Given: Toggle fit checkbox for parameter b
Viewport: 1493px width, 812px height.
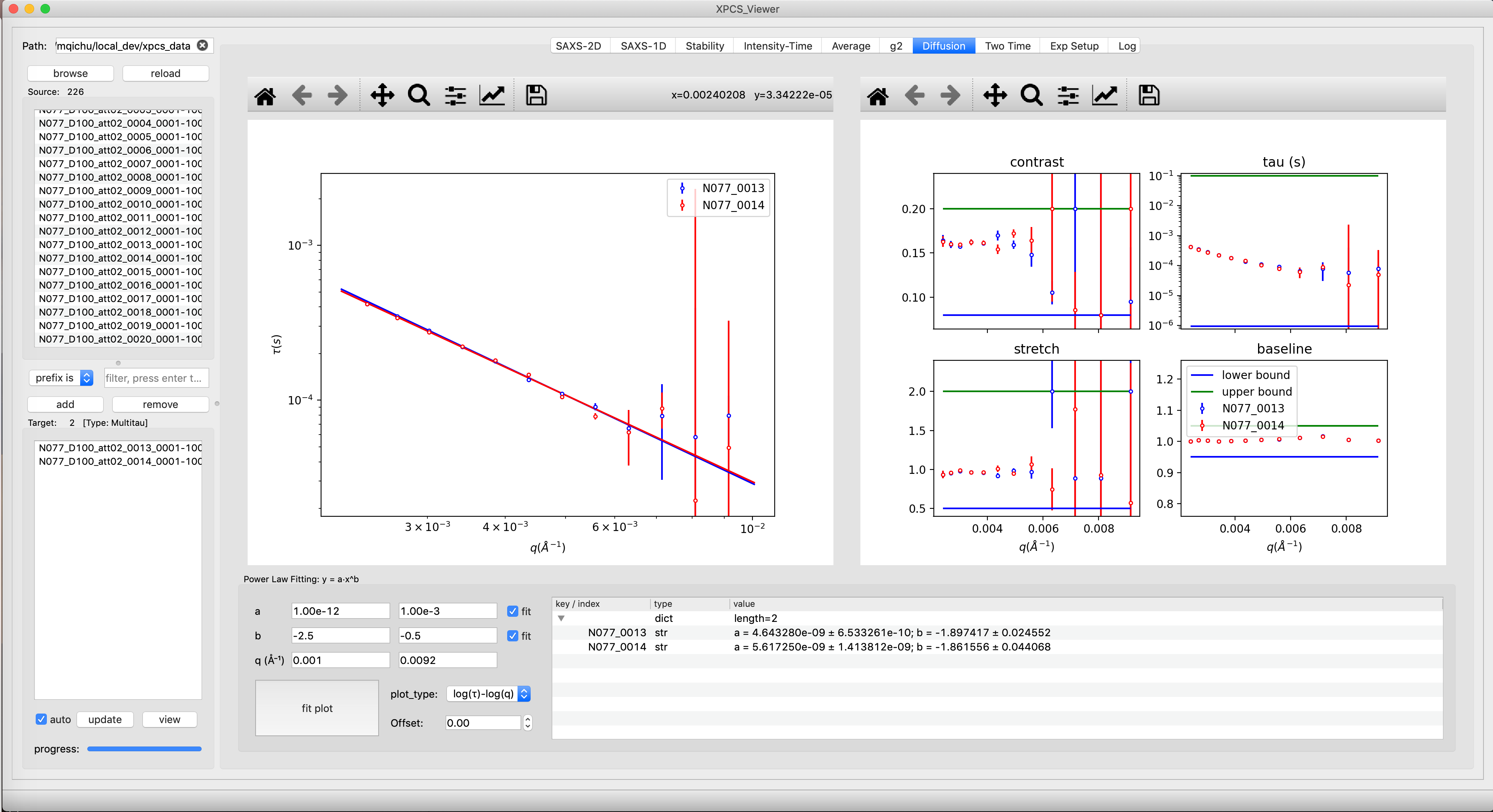Looking at the screenshot, I should coord(512,636).
